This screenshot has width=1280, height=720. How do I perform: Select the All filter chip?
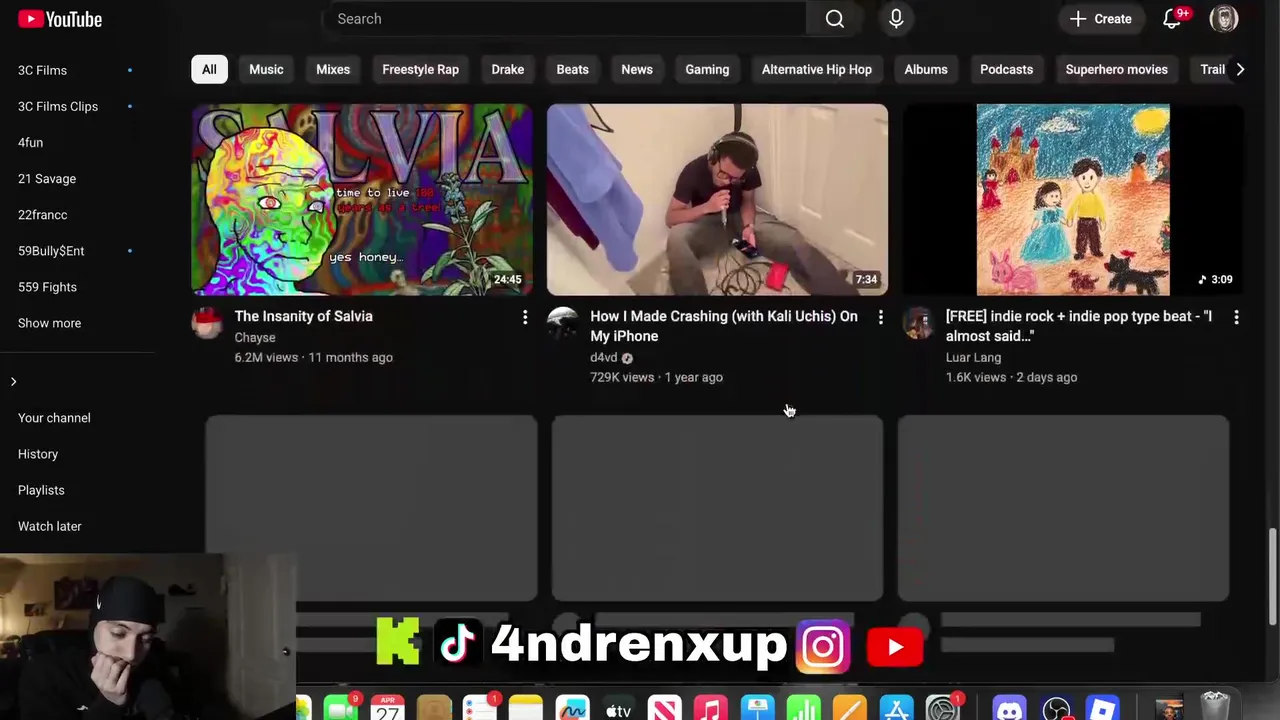point(209,69)
